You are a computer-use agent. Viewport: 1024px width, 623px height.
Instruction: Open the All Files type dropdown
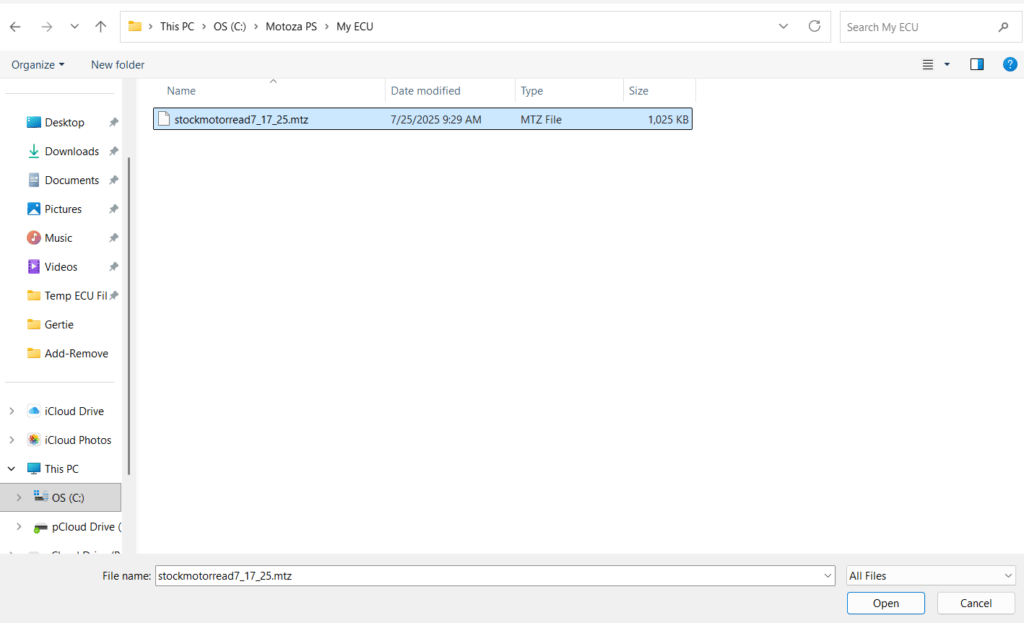pos(930,576)
